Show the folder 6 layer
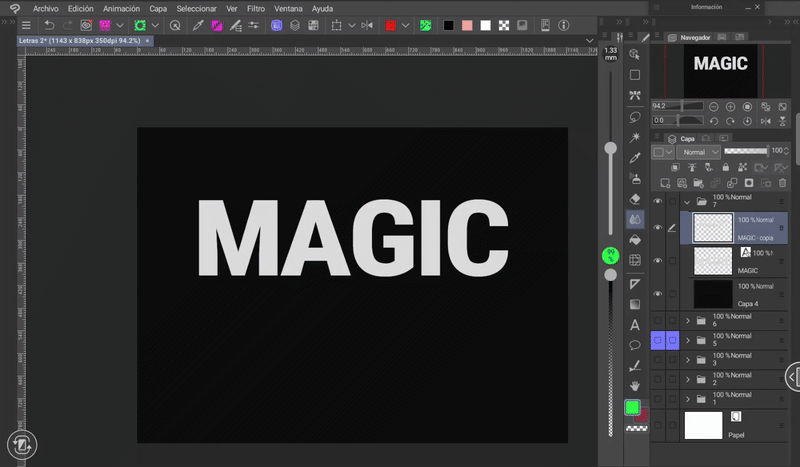Viewport: 800px width, 467px height. tap(658, 321)
